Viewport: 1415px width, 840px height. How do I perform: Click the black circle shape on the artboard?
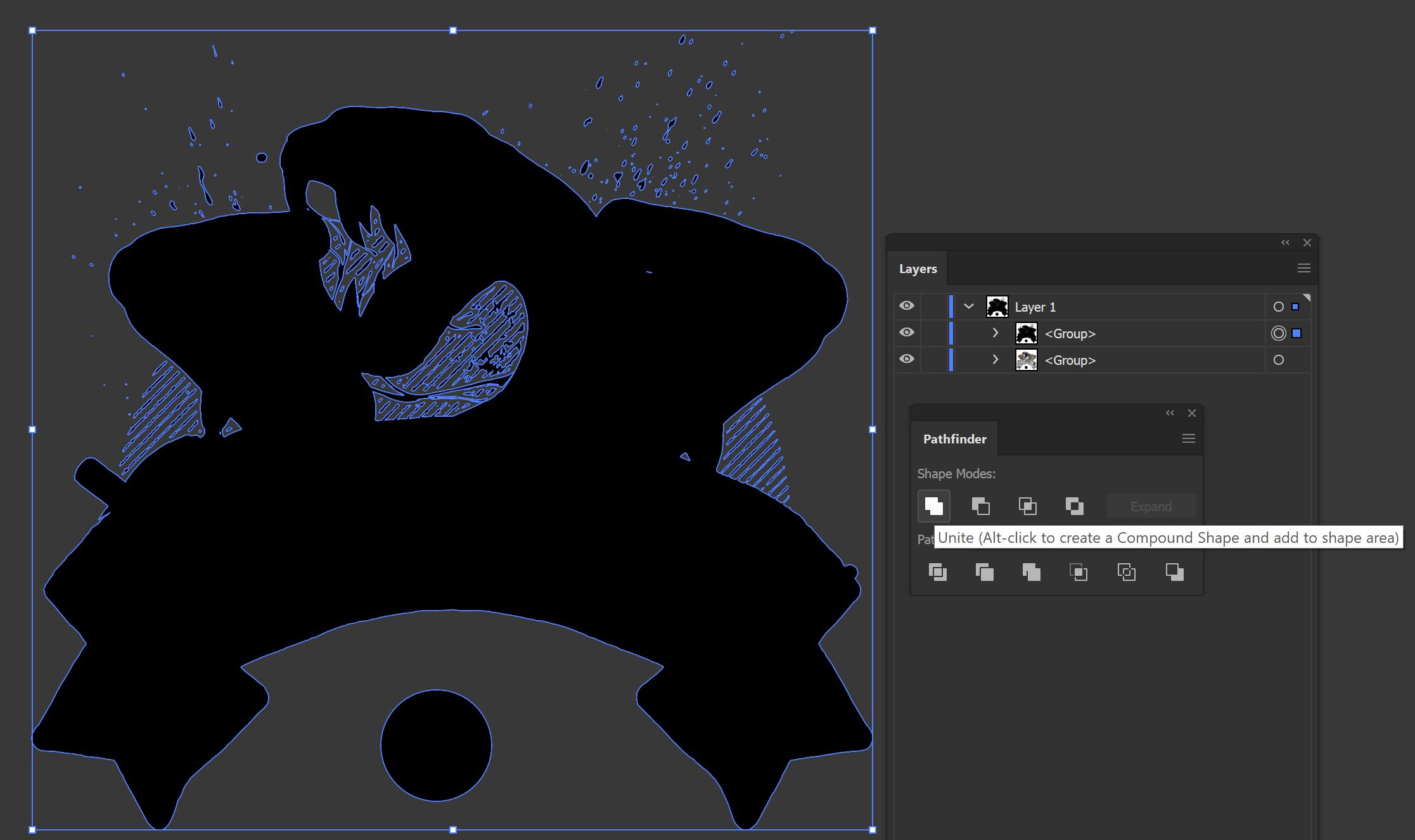436,745
